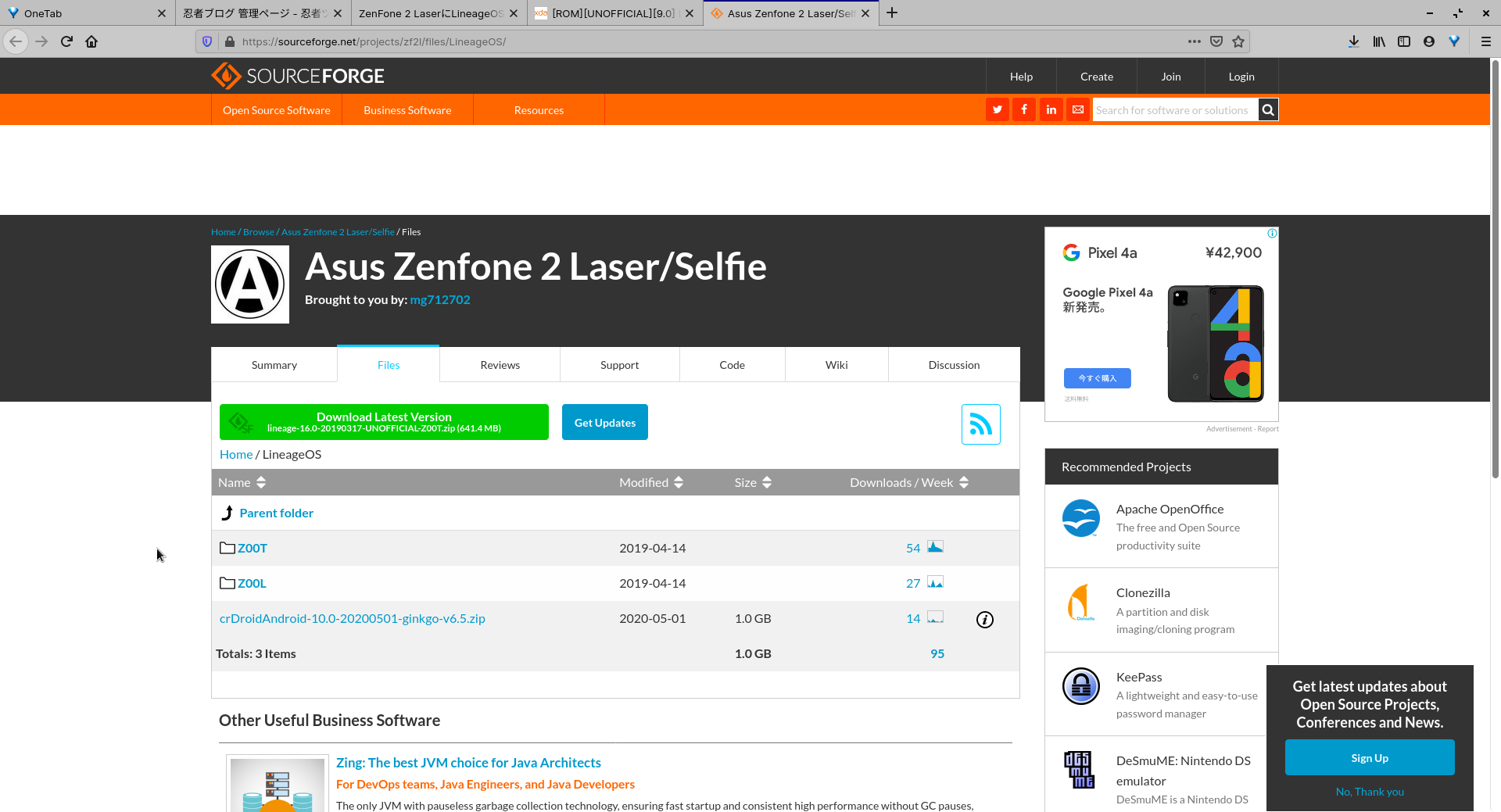Switch to the Discussion tab
Image resolution: width=1501 pixels, height=812 pixels.
click(954, 365)
